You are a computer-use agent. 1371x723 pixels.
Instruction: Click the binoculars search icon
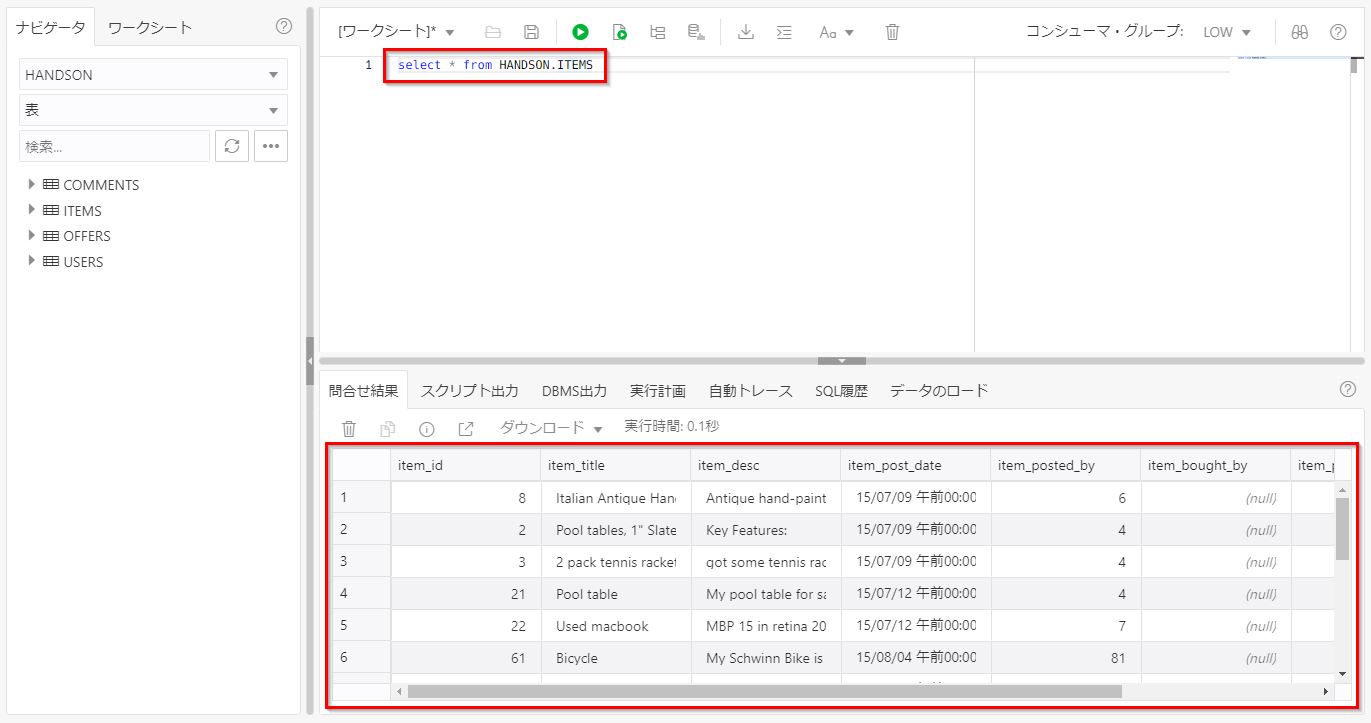pyautogui.click(x=1299, y=32)
